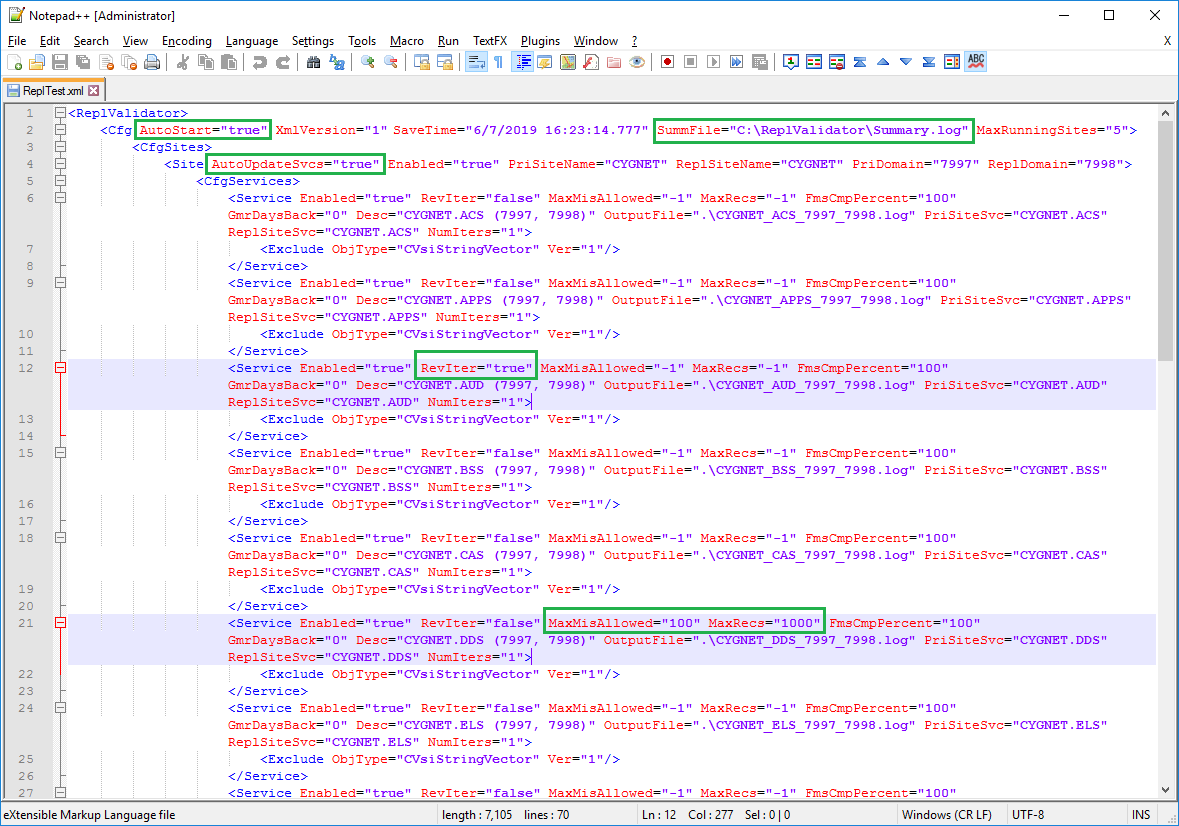
Task: Toggle ABC spell-check icon
Action: 976,62
